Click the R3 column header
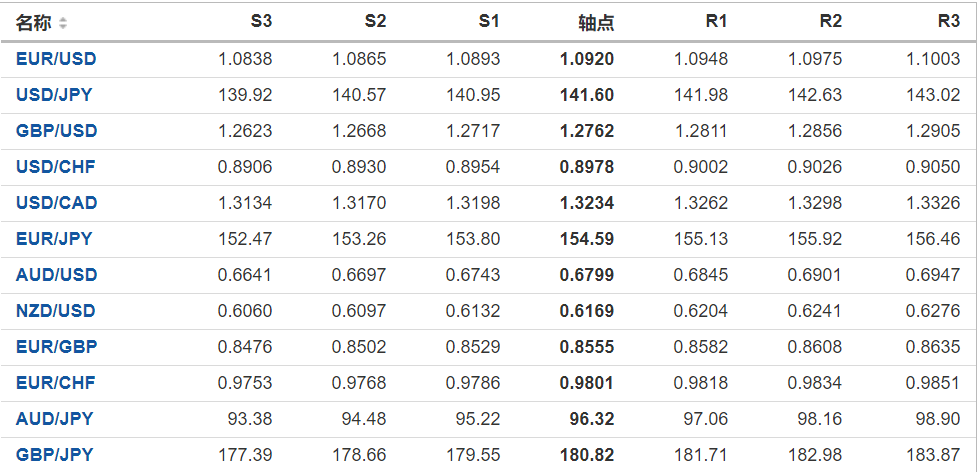The width and height of the screenshot is (978, 472). 949,21
